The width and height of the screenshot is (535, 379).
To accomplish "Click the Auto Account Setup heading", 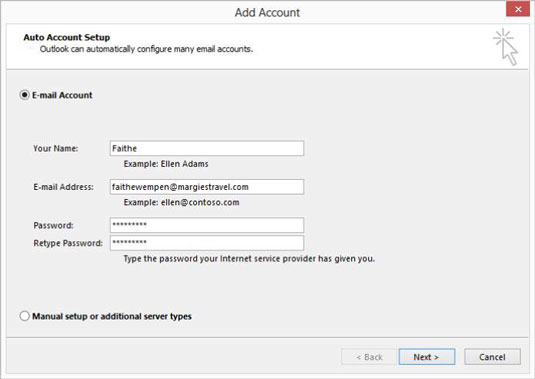I will [67, 37].
